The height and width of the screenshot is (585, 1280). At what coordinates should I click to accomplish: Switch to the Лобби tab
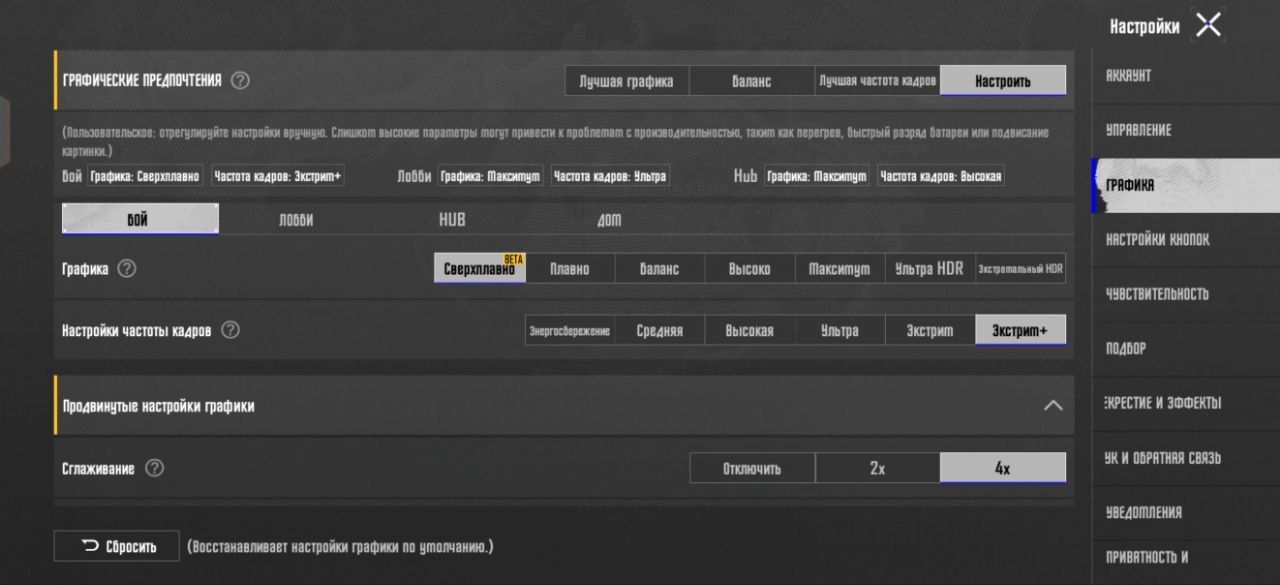tap(296, 220)
